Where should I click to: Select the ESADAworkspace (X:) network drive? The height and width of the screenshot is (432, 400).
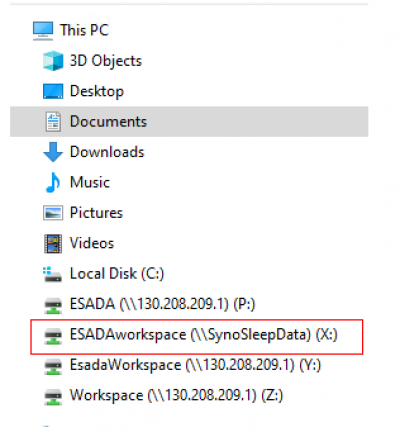click(x=197, y=336)
